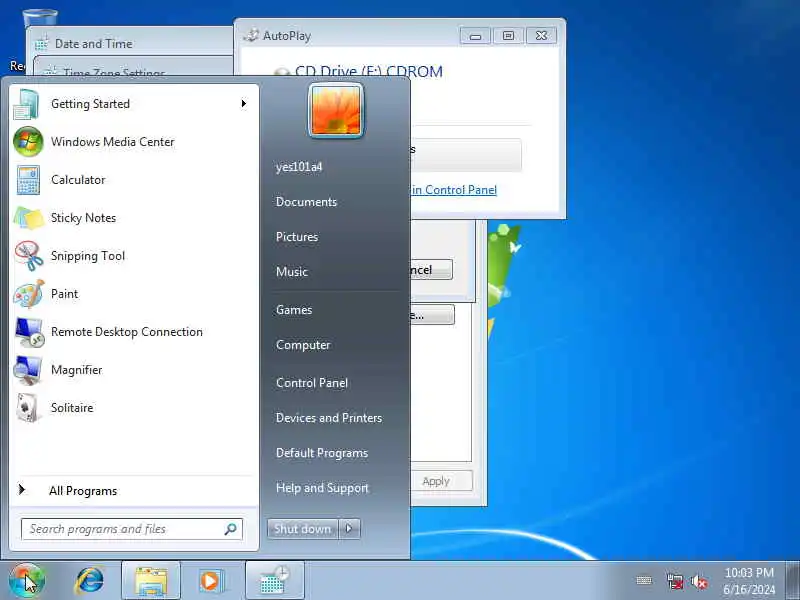Expand the Getting Started submenu arrow
This screenshot has width=800, height=600.
[x=244, y=104]
